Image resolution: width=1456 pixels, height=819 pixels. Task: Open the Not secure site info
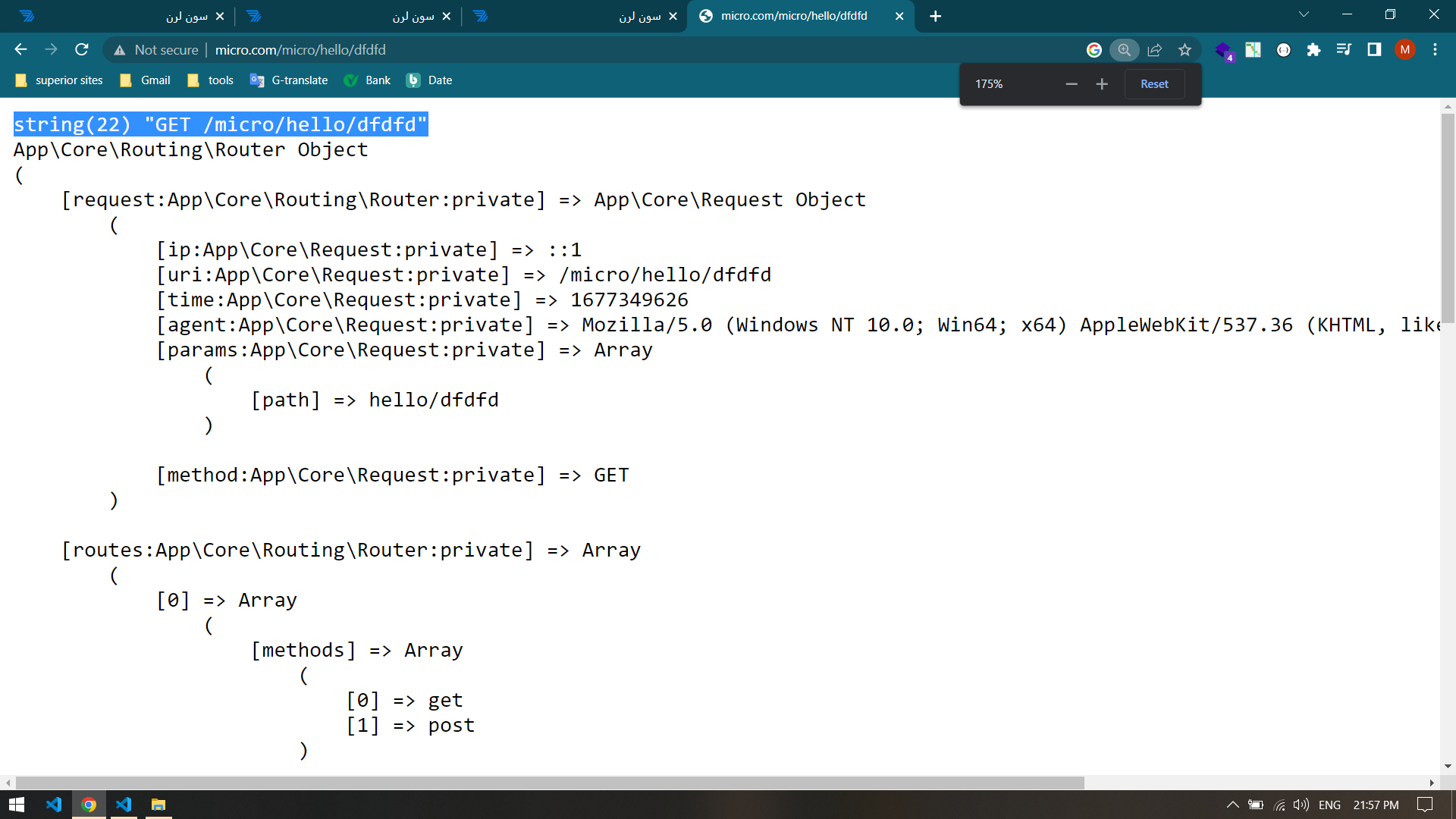[x=156, y=49]
